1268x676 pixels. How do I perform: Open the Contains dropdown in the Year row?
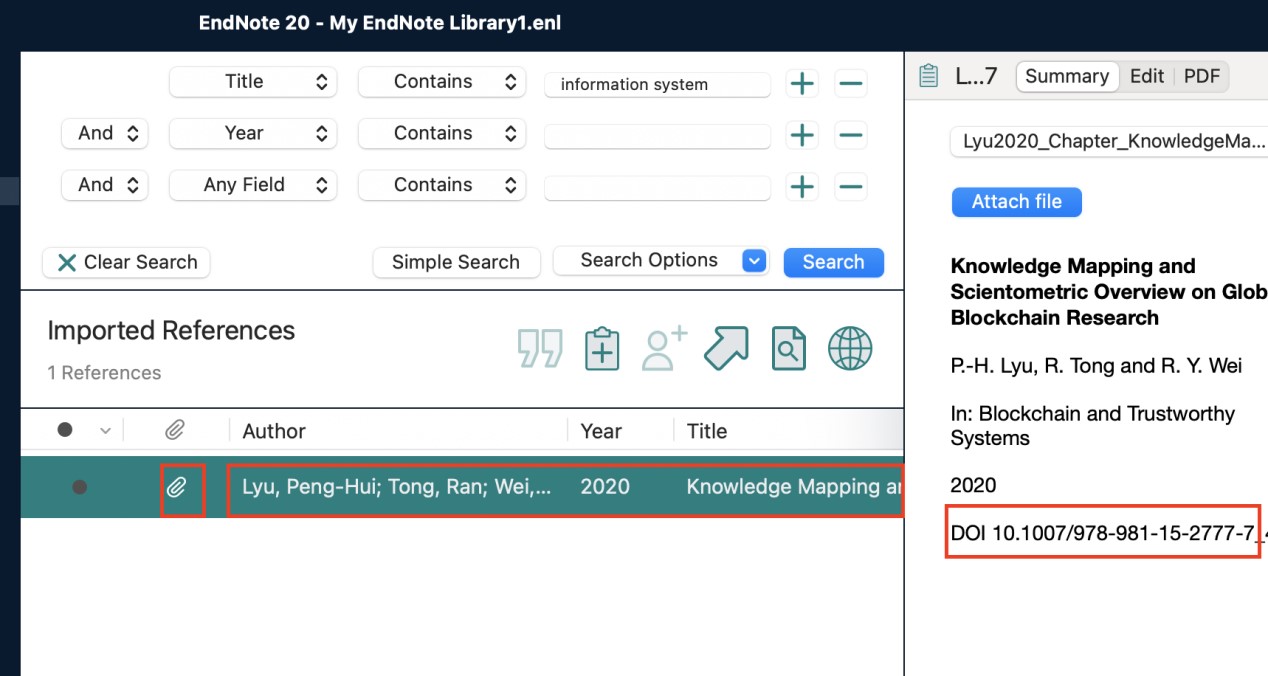pyautogui.click(x=442, y=133)
